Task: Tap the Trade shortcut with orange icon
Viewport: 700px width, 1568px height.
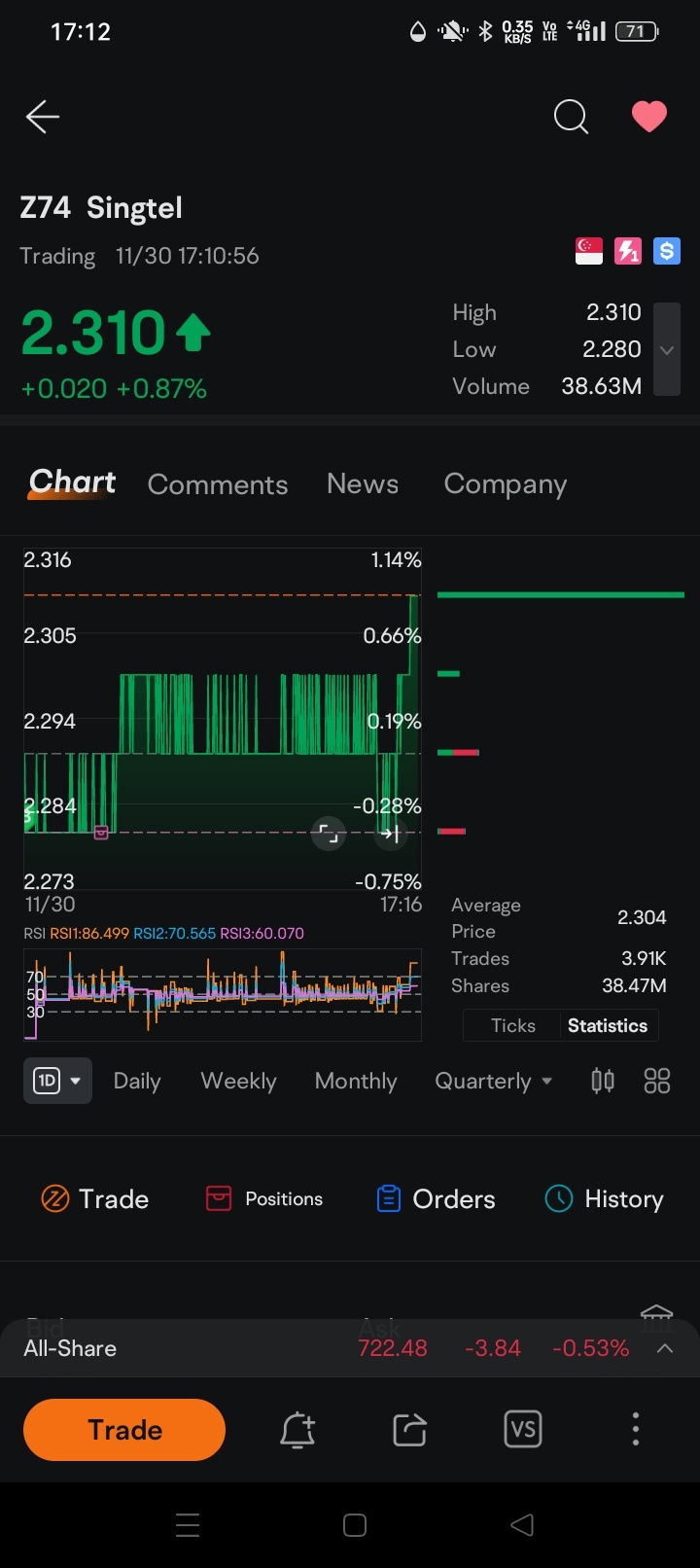Action: pyautogui.click(x=95, y=1198)
